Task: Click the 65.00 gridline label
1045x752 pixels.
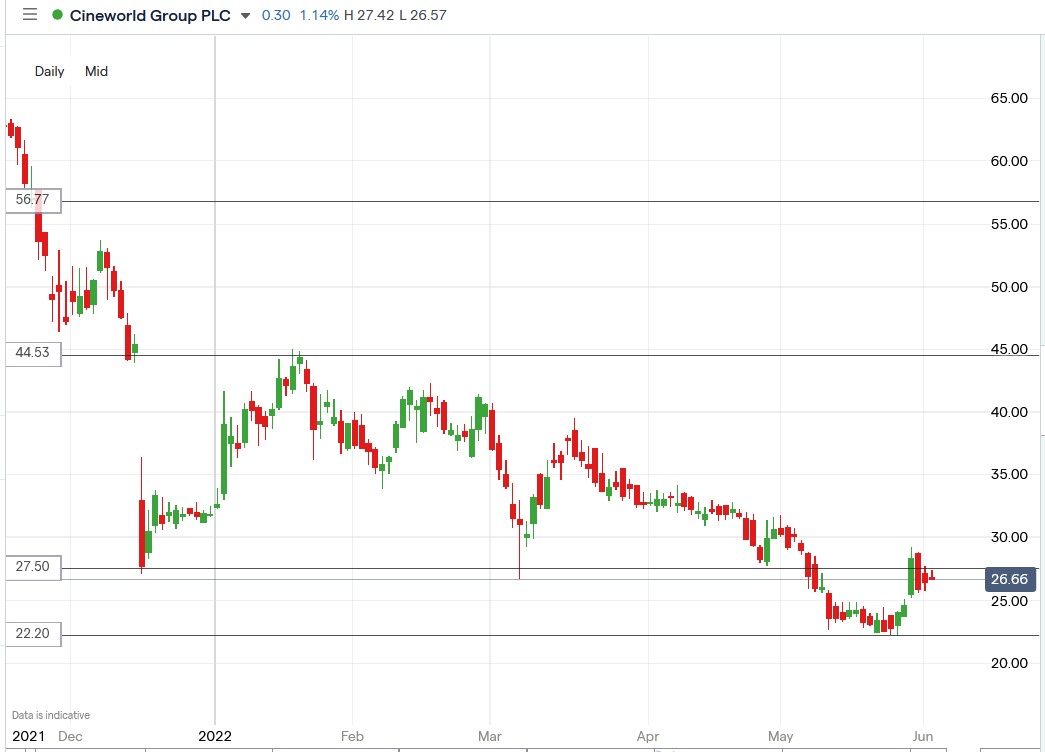Action: coord(1008,98)
